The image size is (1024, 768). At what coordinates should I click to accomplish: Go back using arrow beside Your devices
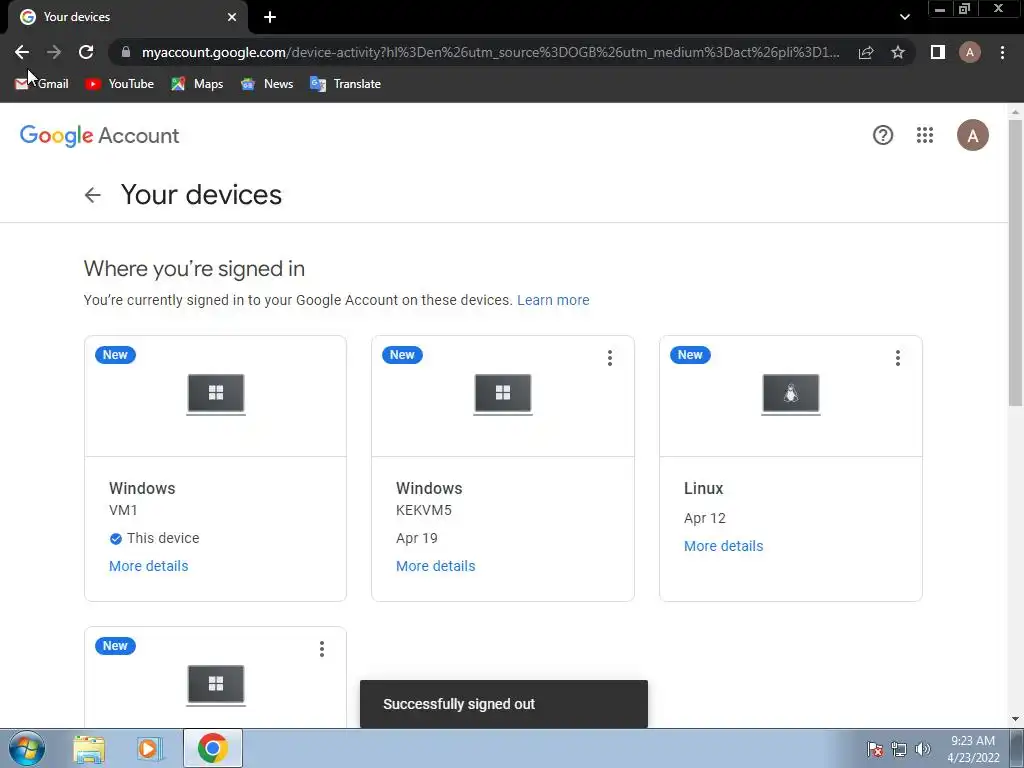[93, 195]
